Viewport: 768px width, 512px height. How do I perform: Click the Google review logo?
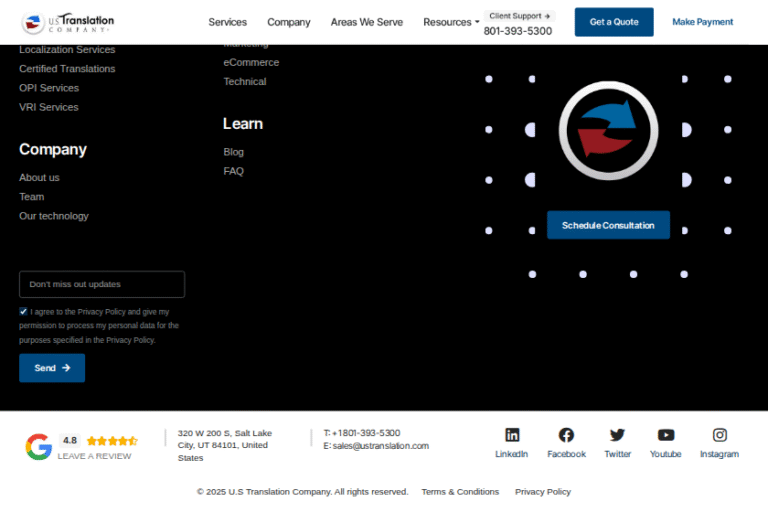tap(39, 446)
